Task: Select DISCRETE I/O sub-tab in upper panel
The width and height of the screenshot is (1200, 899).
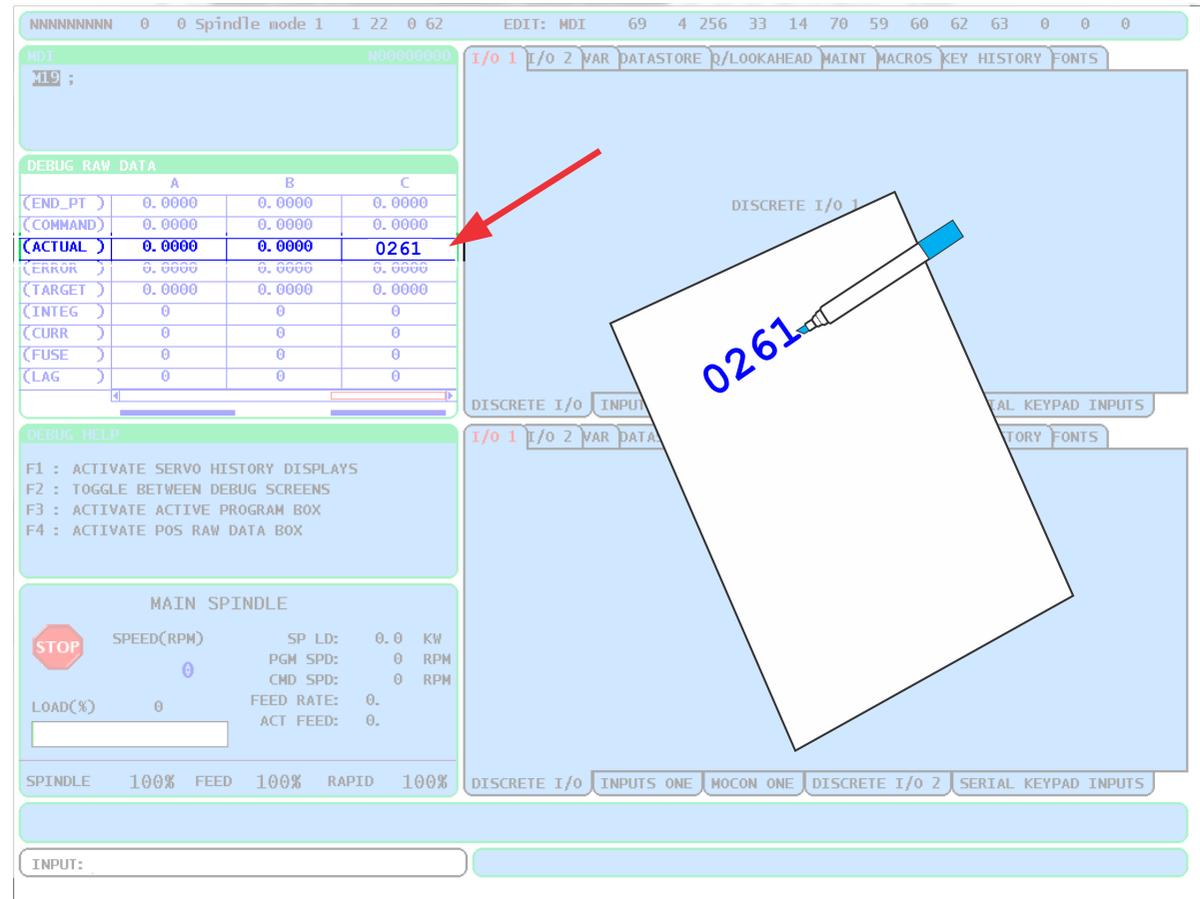Action: click(x=527, y=405)
